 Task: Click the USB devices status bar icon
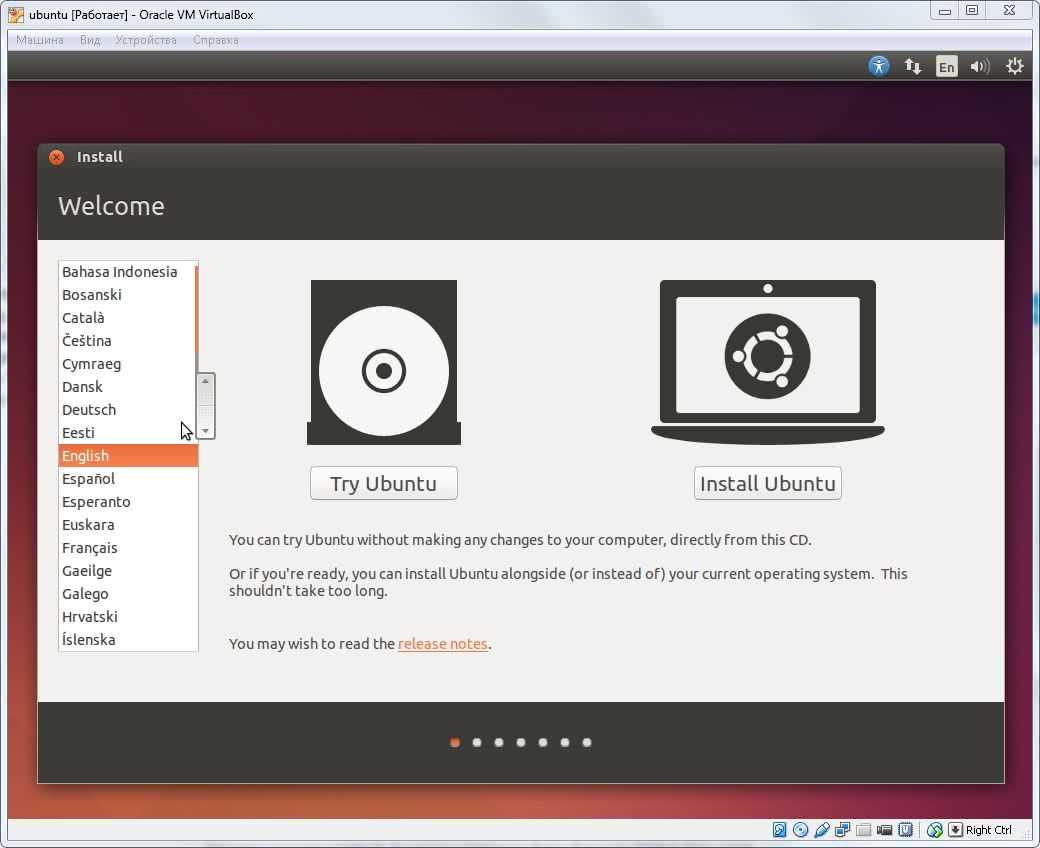coord(822,830)
